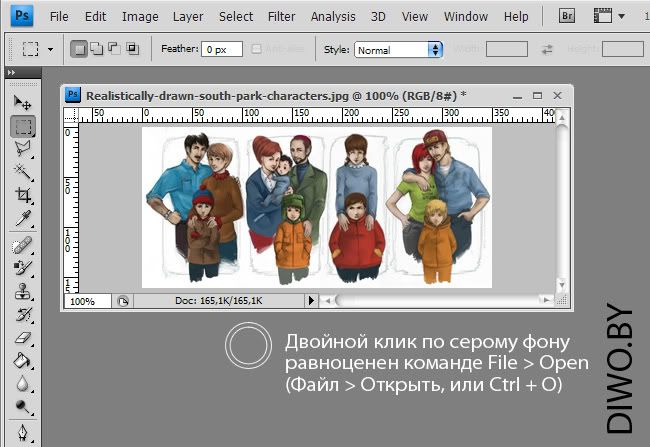Select the New selection mode button

(79, 49)
